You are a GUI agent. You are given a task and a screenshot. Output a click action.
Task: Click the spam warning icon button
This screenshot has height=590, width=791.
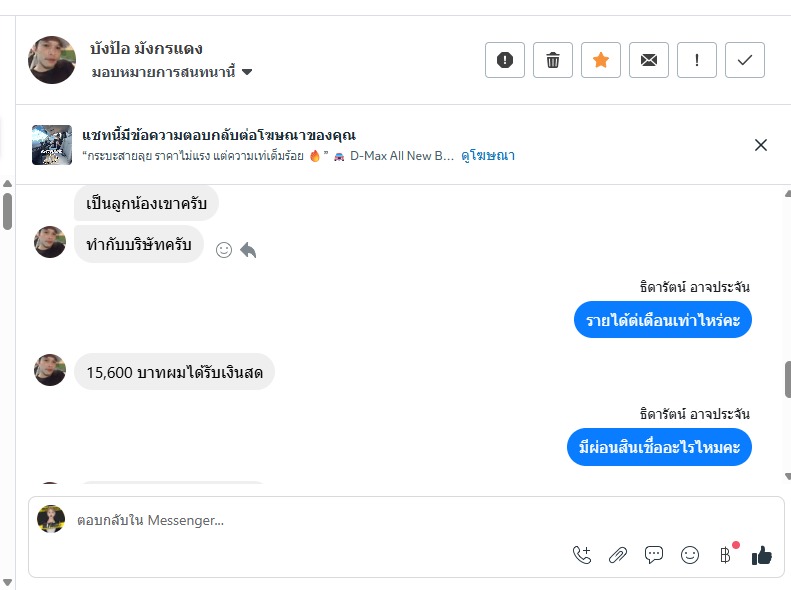tap(505, 60)
